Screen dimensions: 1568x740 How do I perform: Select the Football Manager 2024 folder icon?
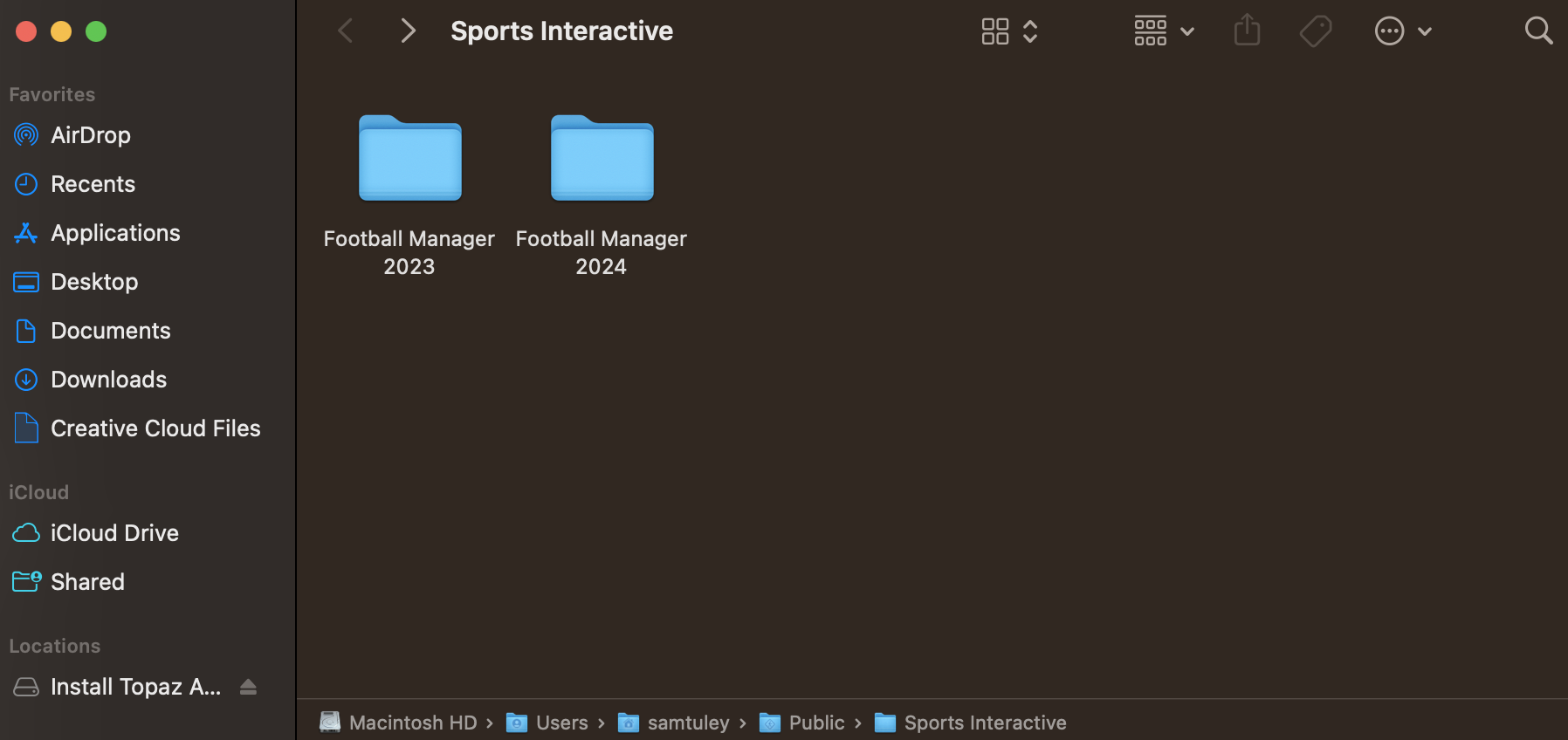click(x=602, y=158)
